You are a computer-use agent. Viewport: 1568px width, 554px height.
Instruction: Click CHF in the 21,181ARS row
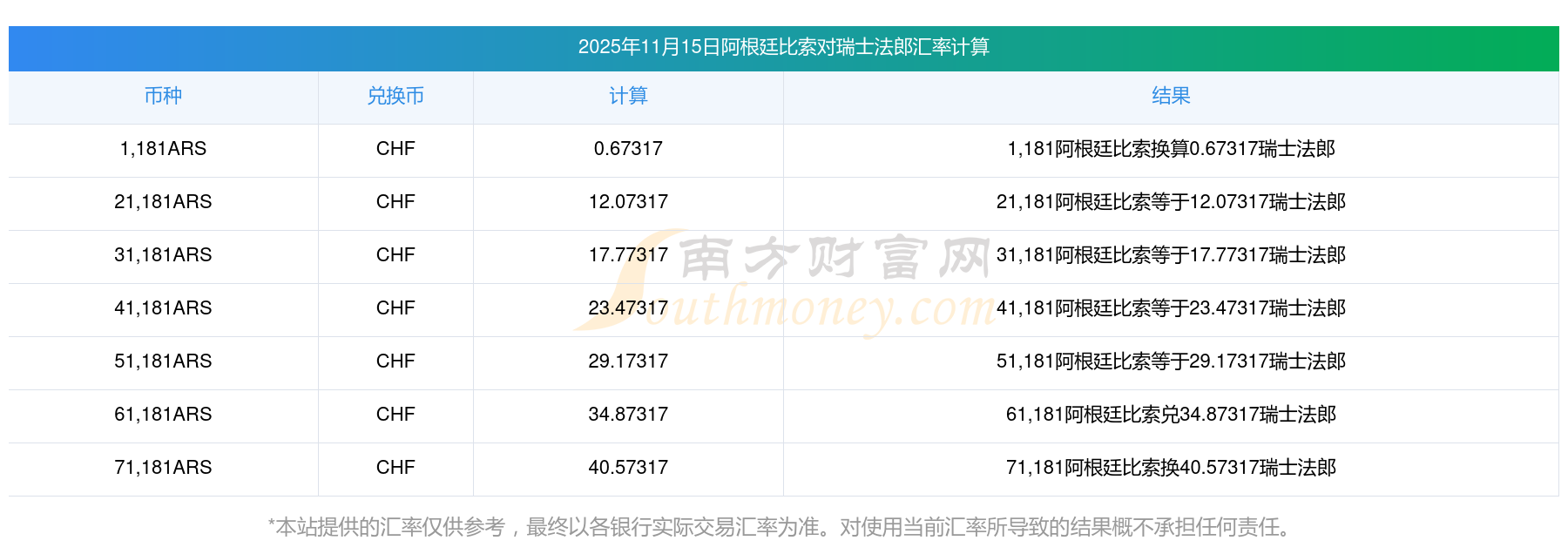tap(395, 202)
